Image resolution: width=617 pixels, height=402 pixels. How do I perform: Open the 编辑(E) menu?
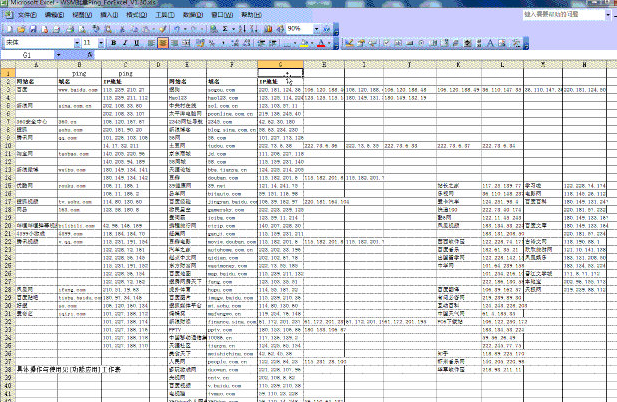(x=54, y=15)
